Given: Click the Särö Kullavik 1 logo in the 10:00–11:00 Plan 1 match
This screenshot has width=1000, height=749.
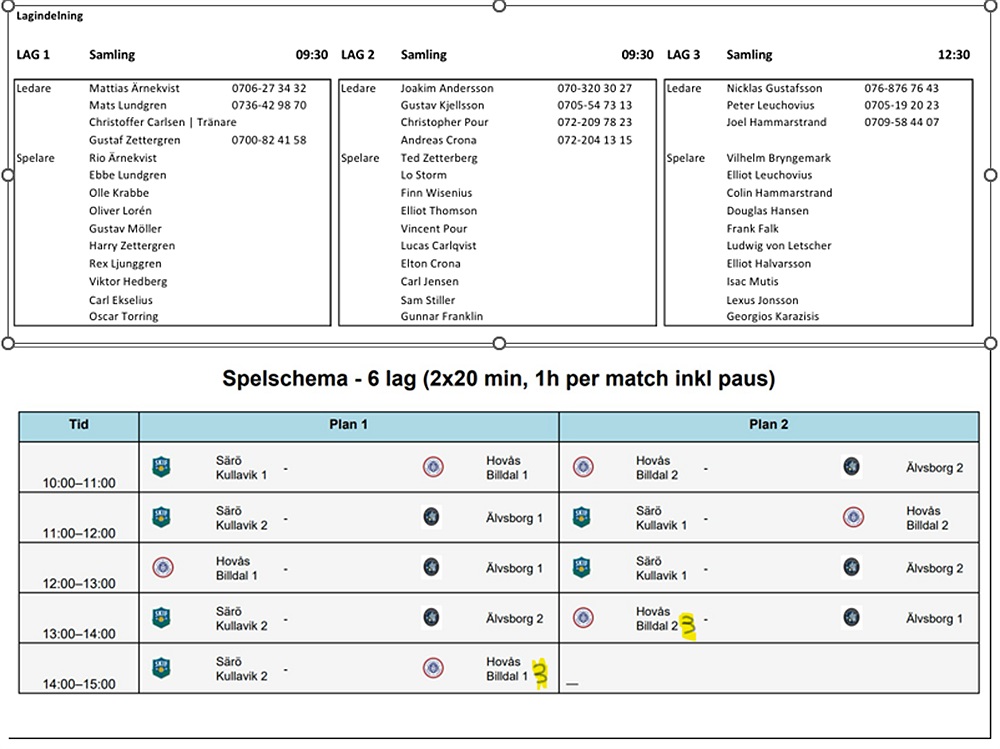Looking at the screenshot, I should click(161, 467).
